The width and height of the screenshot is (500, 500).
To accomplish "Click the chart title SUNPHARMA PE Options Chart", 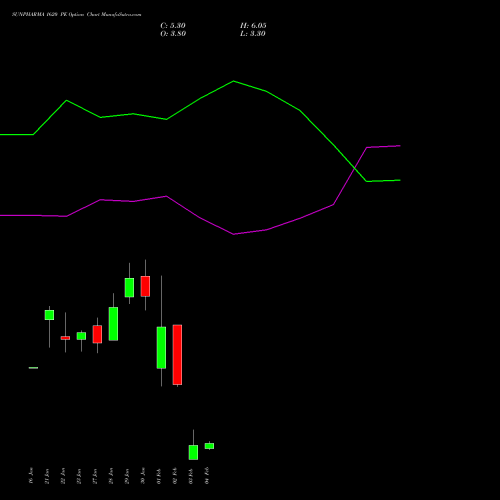I will (x=76, y=15).
